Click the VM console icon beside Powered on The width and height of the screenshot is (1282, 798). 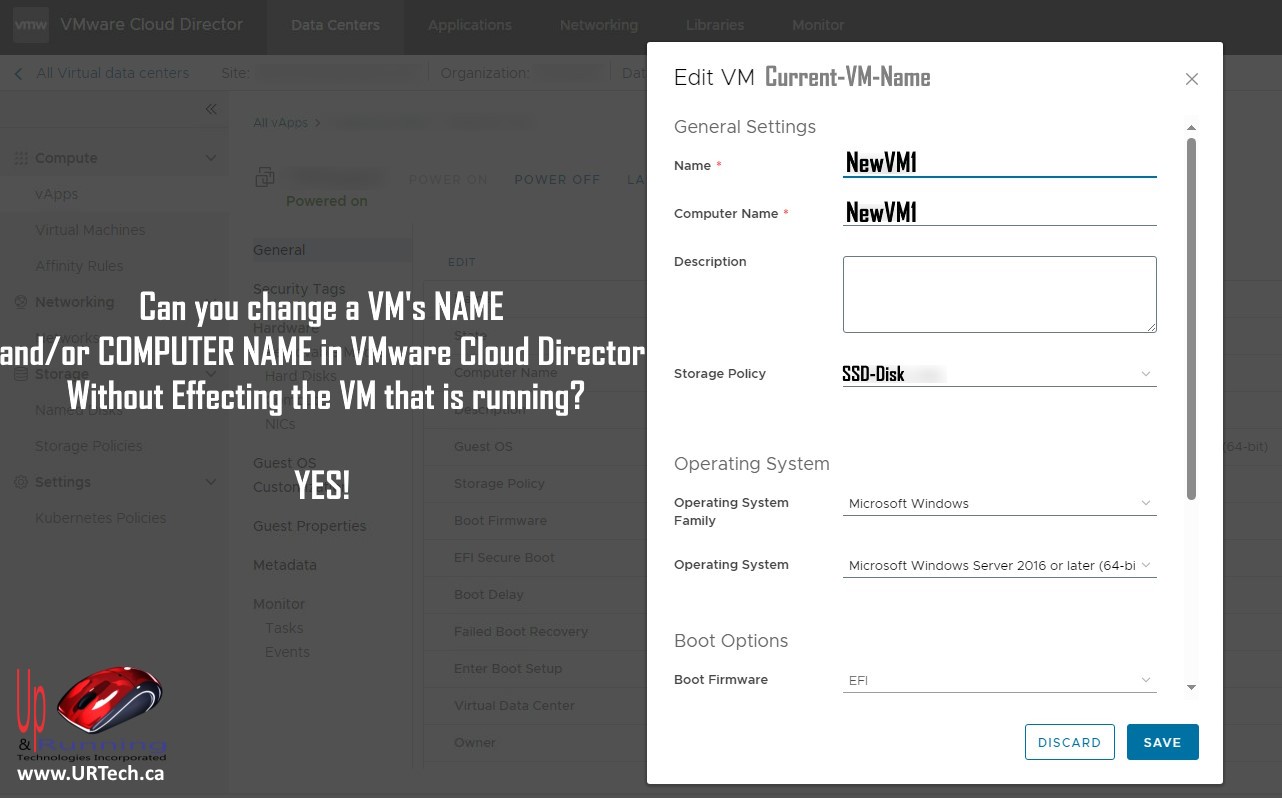[x=265, y=177]
